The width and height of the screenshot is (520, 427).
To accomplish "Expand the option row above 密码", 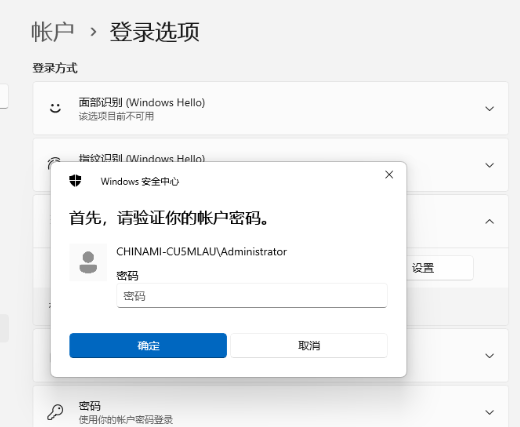I will [x=489, y=356].
